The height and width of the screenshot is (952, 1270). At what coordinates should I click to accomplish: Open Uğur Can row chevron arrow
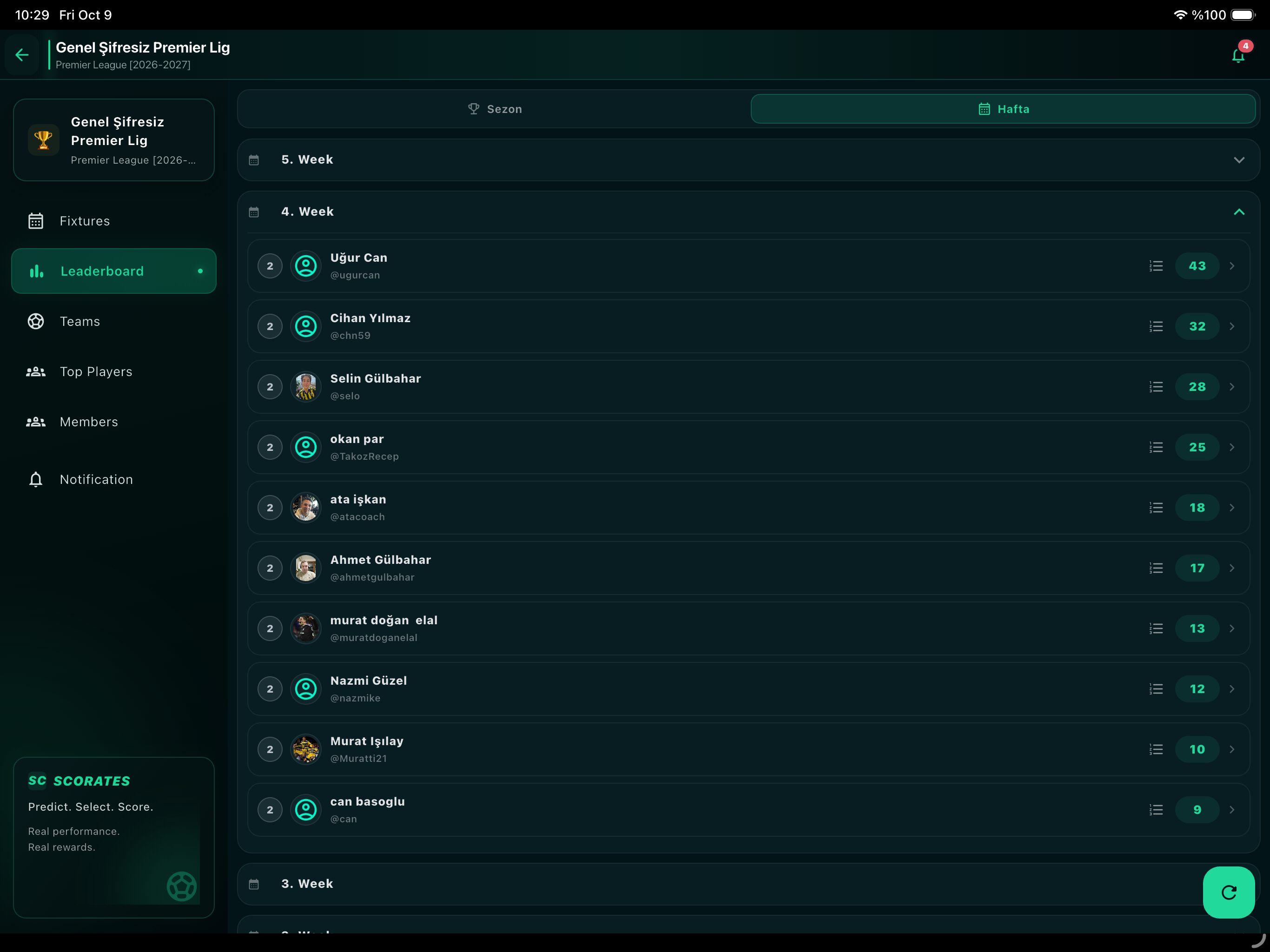(1232, 266)
